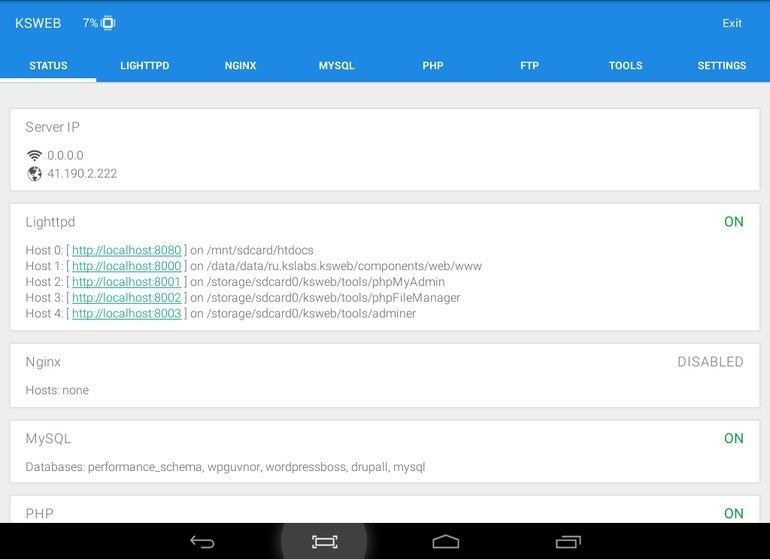Toggle the MySQL ON status
Screen dimensions: 770x559
[734, 438]
